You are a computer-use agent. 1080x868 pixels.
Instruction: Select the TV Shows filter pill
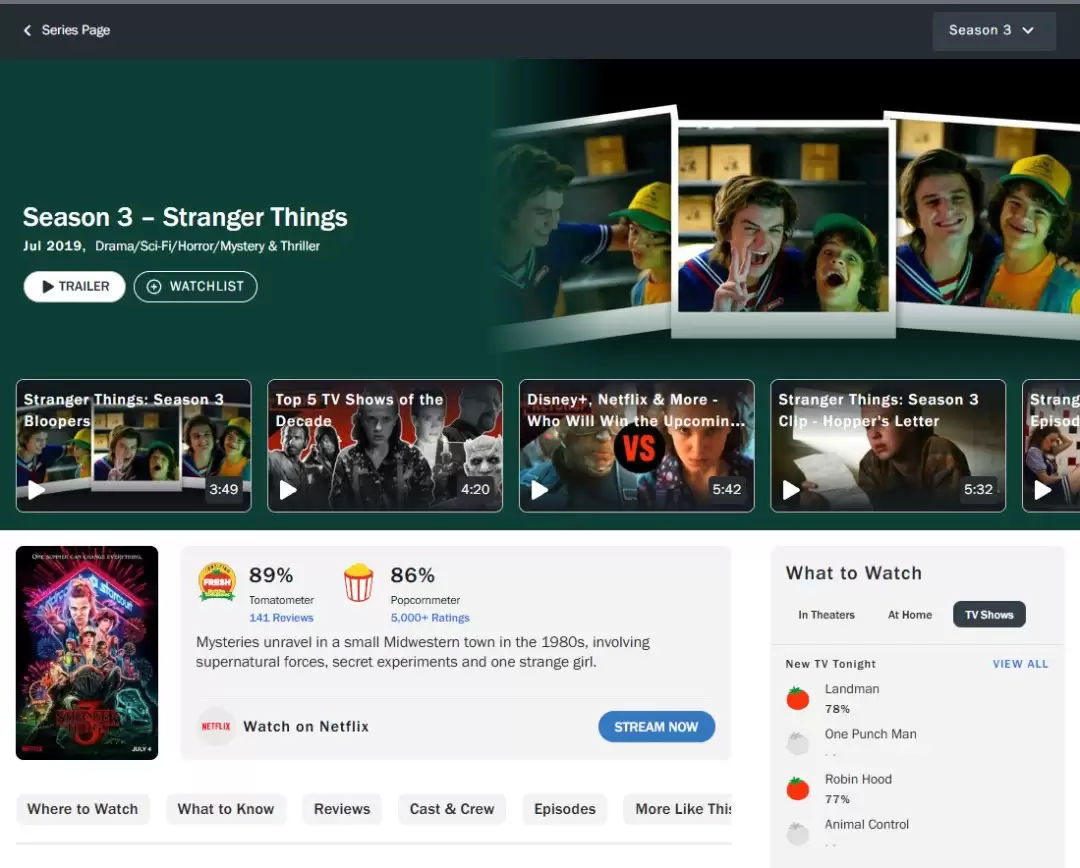[988, 615]
